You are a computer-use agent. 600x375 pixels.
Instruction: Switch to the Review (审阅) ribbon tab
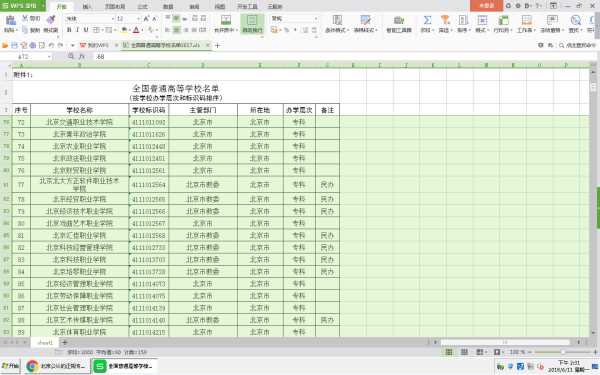click(x=194, y=7)
